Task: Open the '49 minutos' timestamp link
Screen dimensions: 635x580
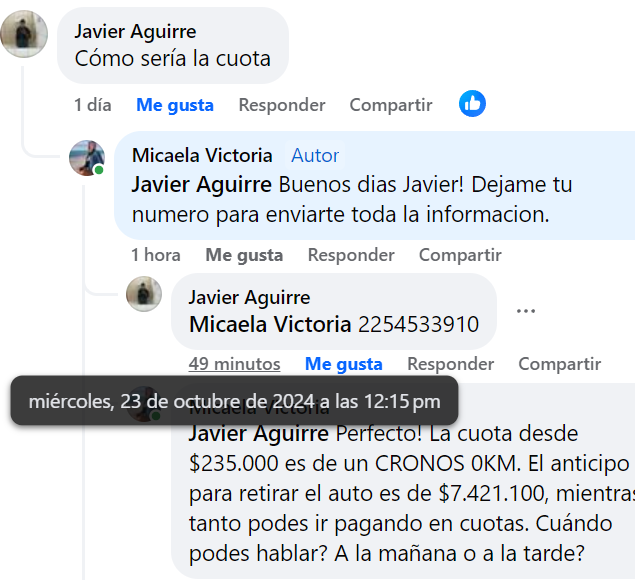Action: pos(234,364)
